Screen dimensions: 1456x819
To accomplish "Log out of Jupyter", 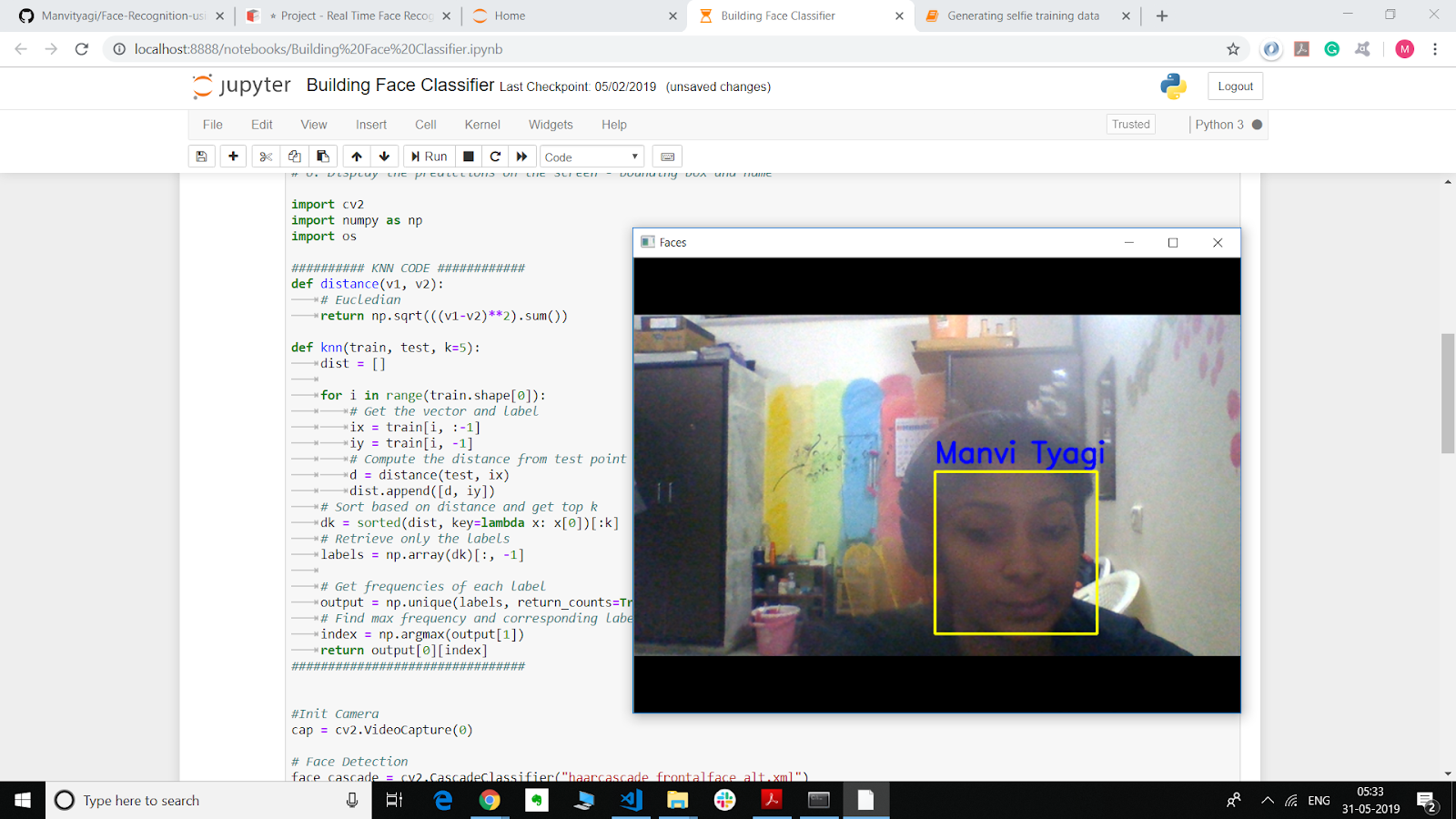I will 1234,86.
